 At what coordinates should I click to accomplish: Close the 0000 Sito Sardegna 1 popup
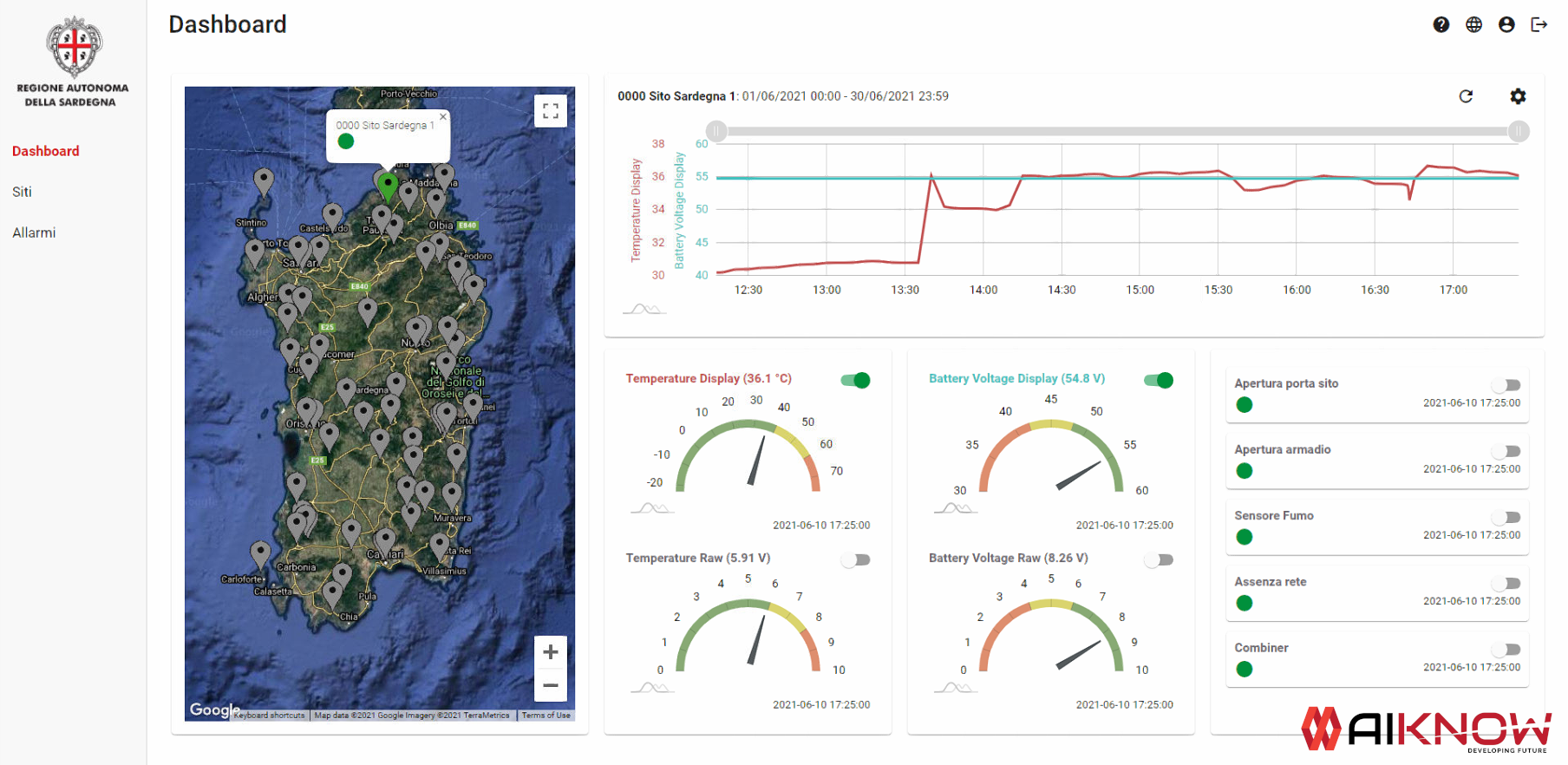443,117
